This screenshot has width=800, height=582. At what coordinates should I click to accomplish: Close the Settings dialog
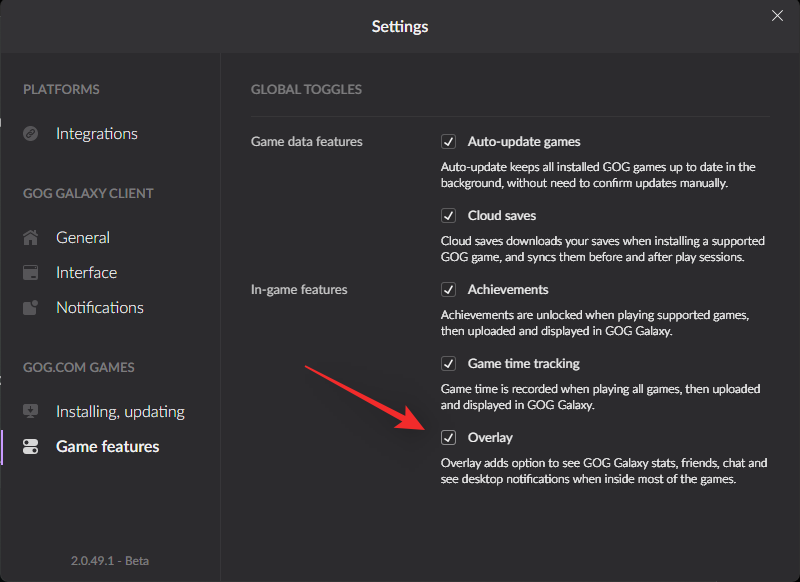[x=777, y=16]
